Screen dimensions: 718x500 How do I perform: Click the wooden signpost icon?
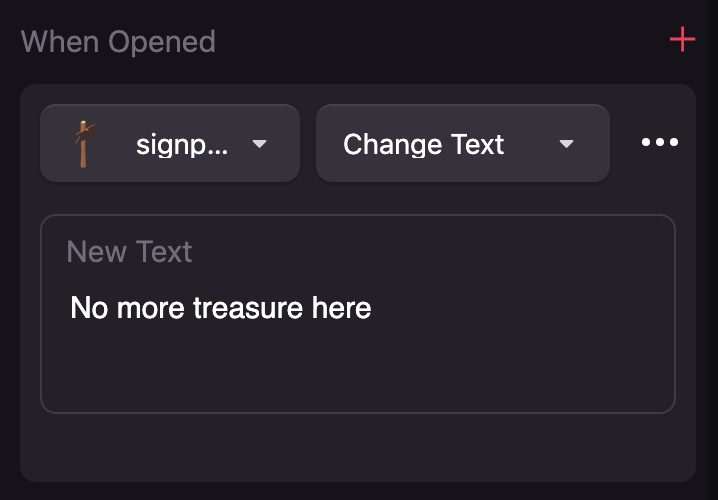point(83,143)
